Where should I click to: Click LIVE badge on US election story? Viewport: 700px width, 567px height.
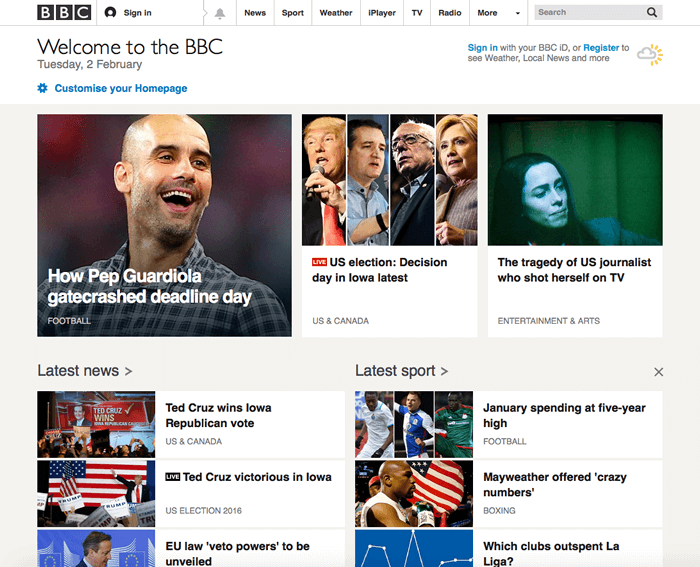point(319,262)
